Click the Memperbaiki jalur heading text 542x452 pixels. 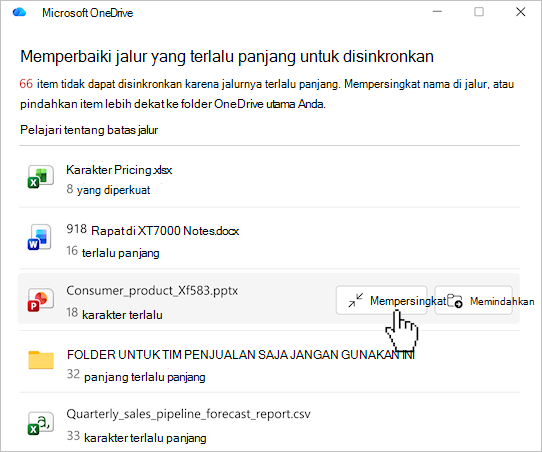(227, 56)
